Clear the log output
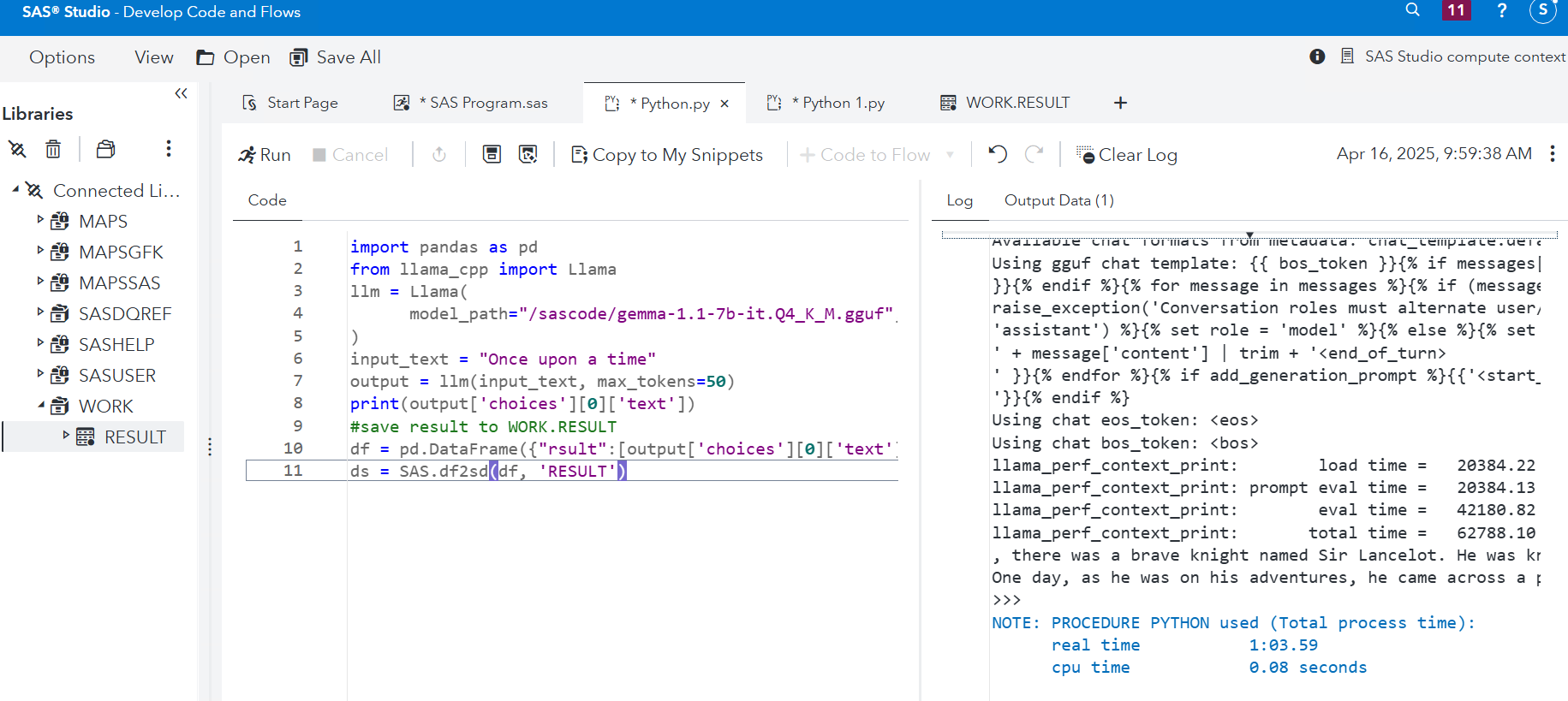 1127,155
